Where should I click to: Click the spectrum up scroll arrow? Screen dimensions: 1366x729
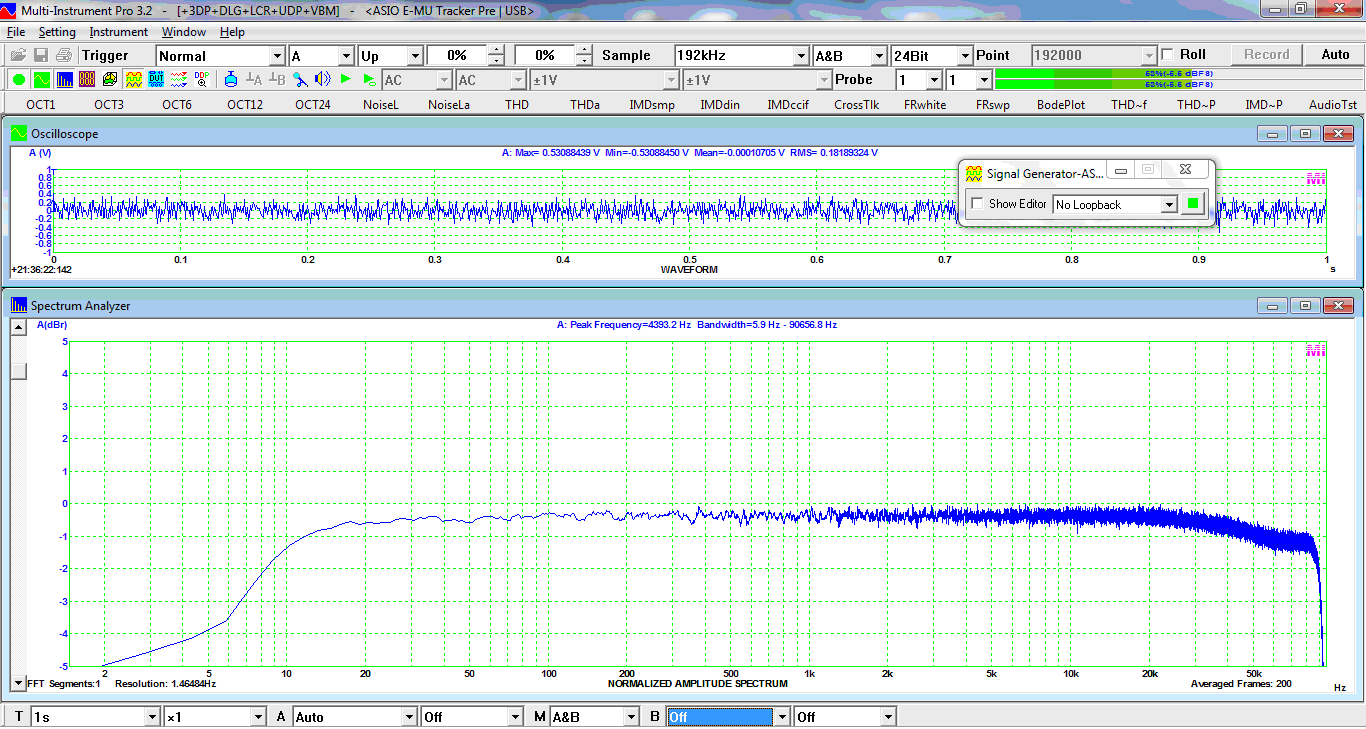19,327
